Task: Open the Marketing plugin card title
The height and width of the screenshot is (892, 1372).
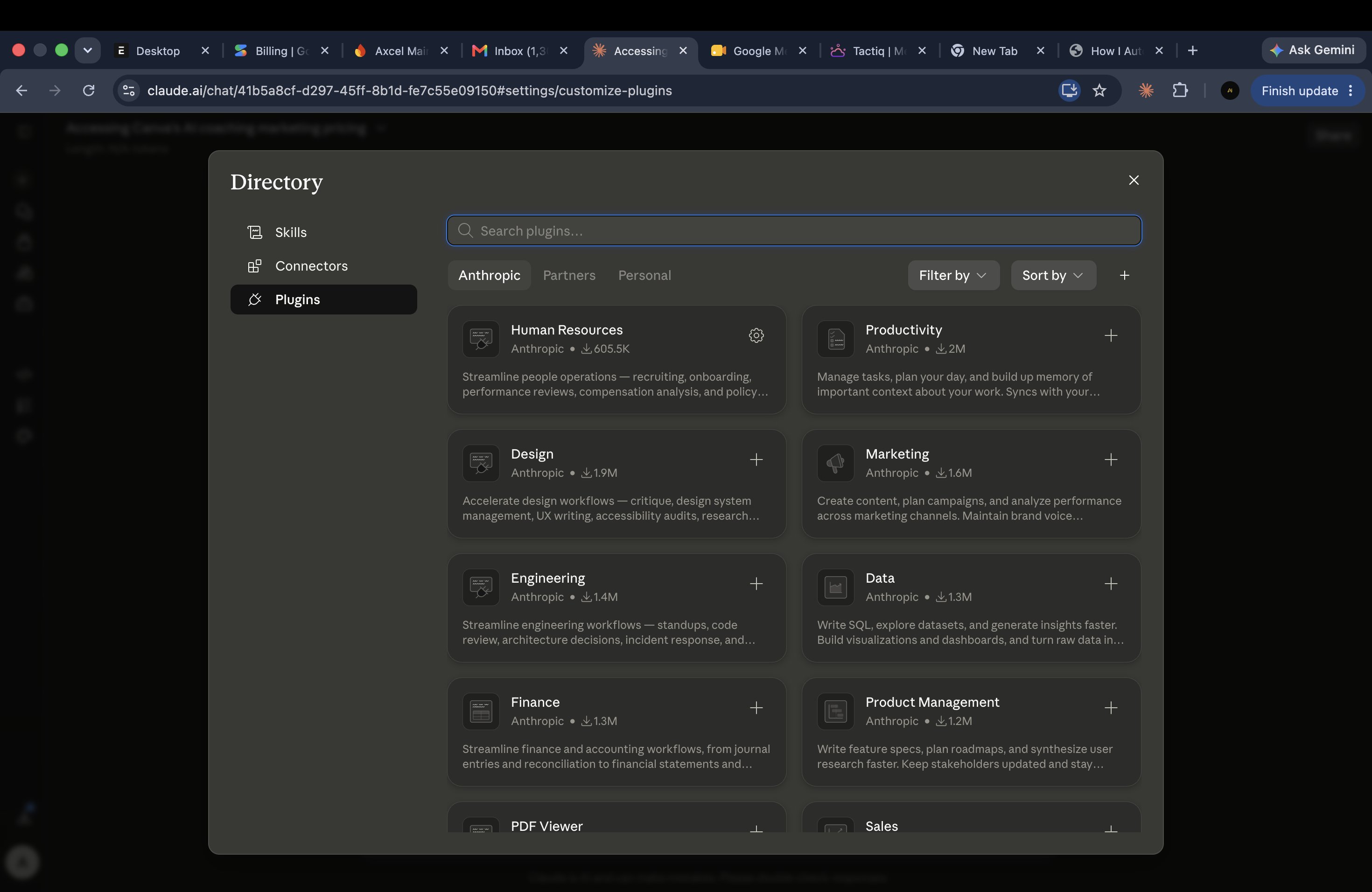Action: point(897,454)
